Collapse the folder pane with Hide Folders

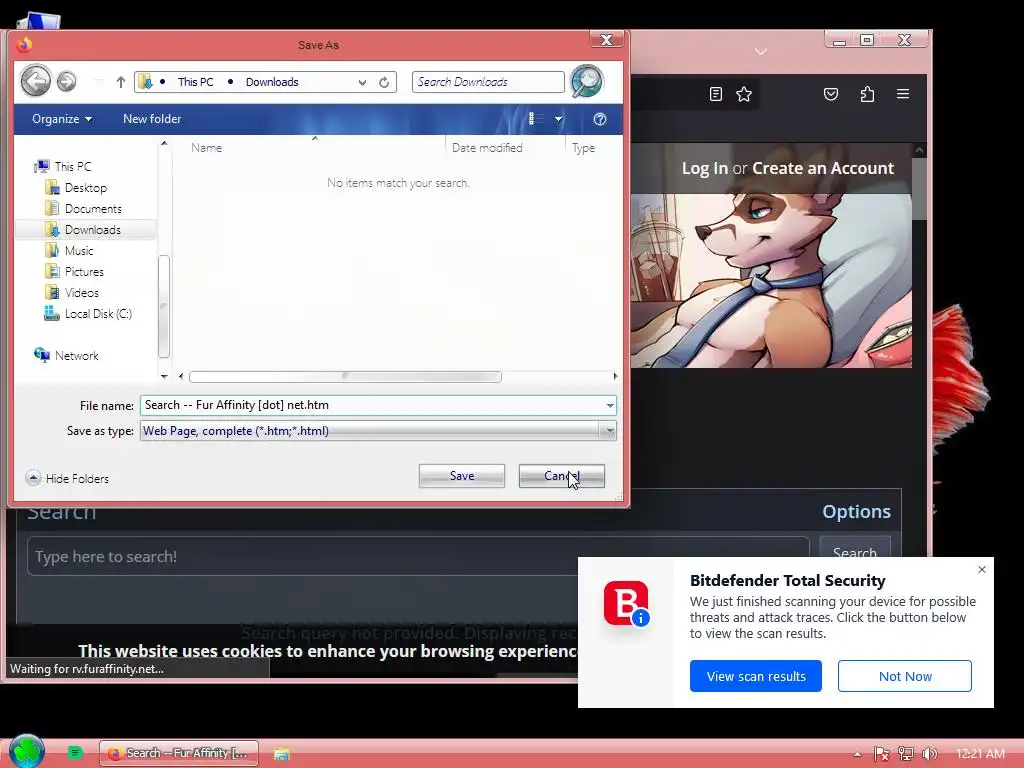[67, 479]
